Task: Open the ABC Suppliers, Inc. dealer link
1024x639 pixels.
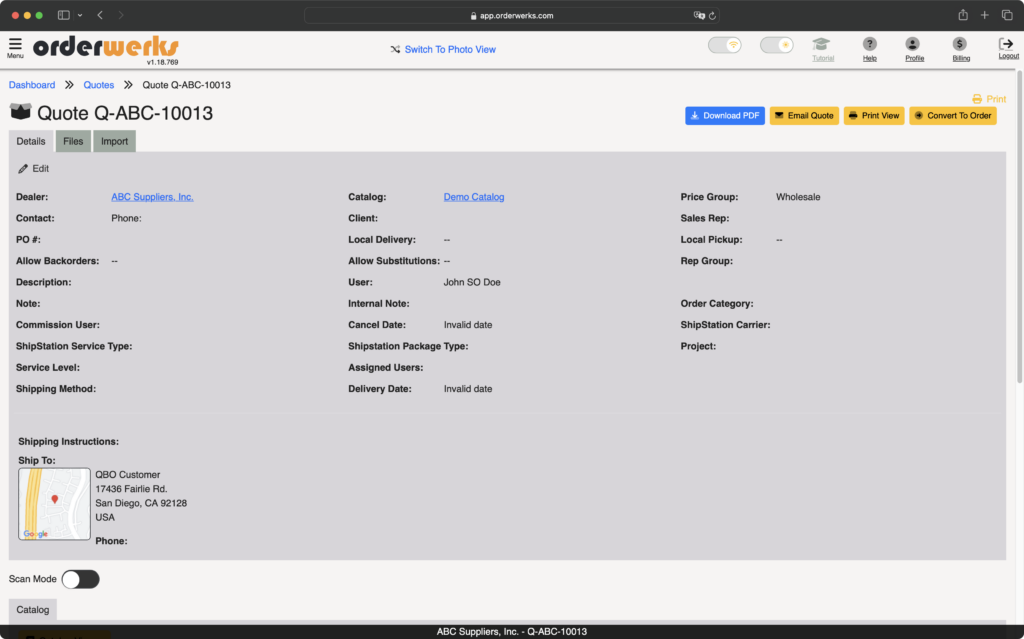Action: tap(152, 197)
